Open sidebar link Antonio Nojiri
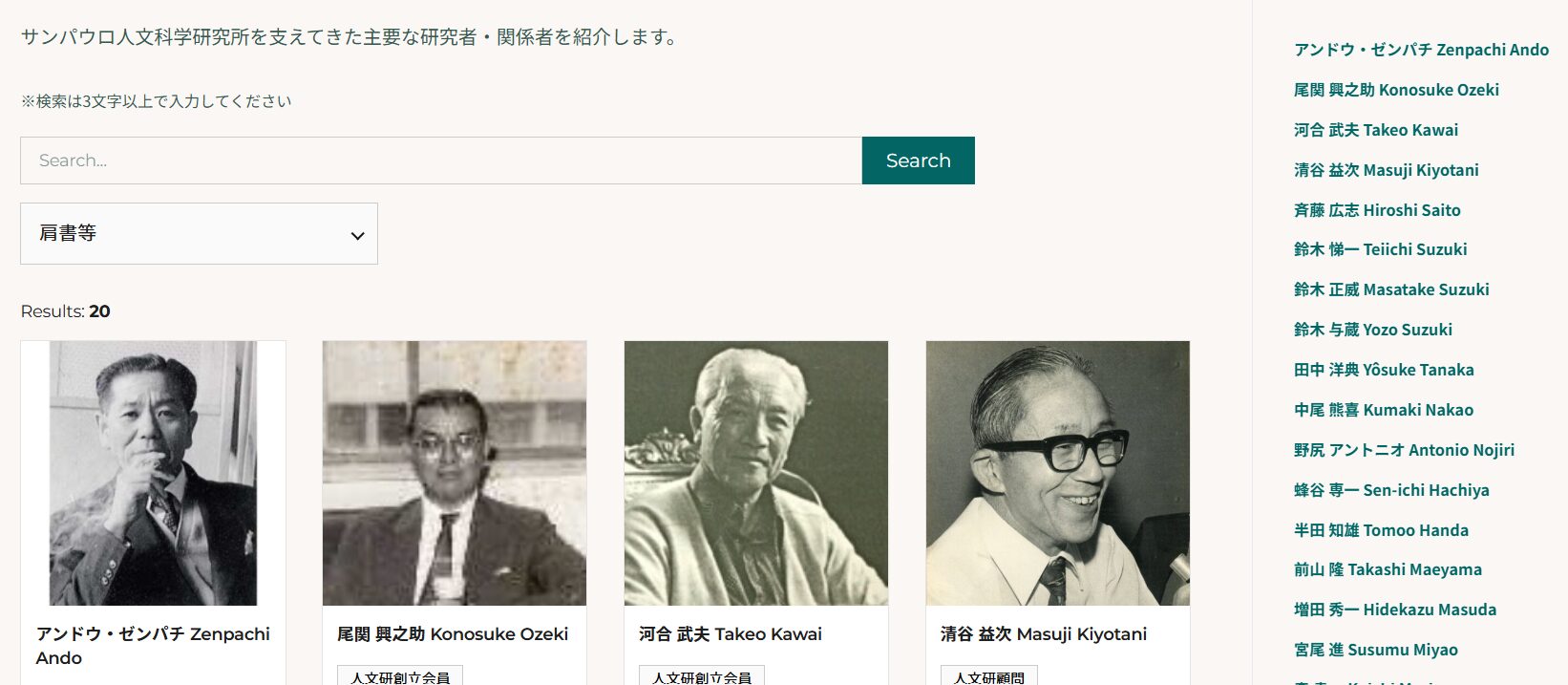1568x685 pixels. point(1404,450)
